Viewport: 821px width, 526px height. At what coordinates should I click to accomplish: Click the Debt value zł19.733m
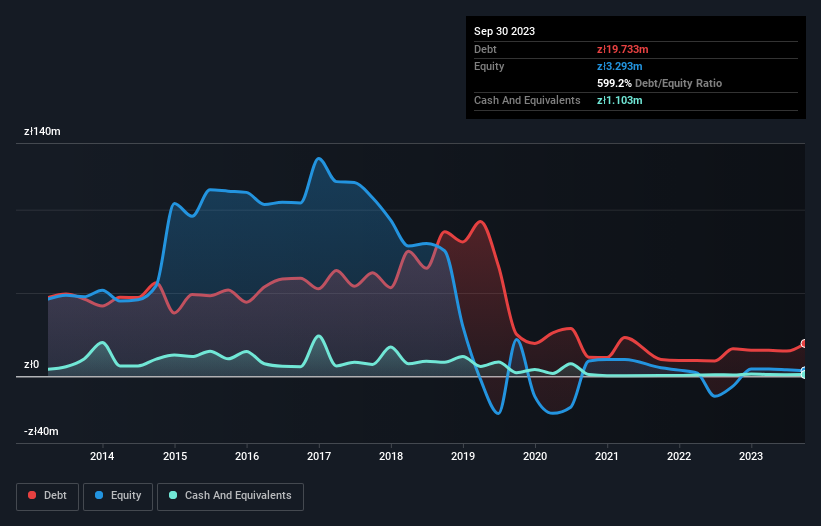point(623,49)
